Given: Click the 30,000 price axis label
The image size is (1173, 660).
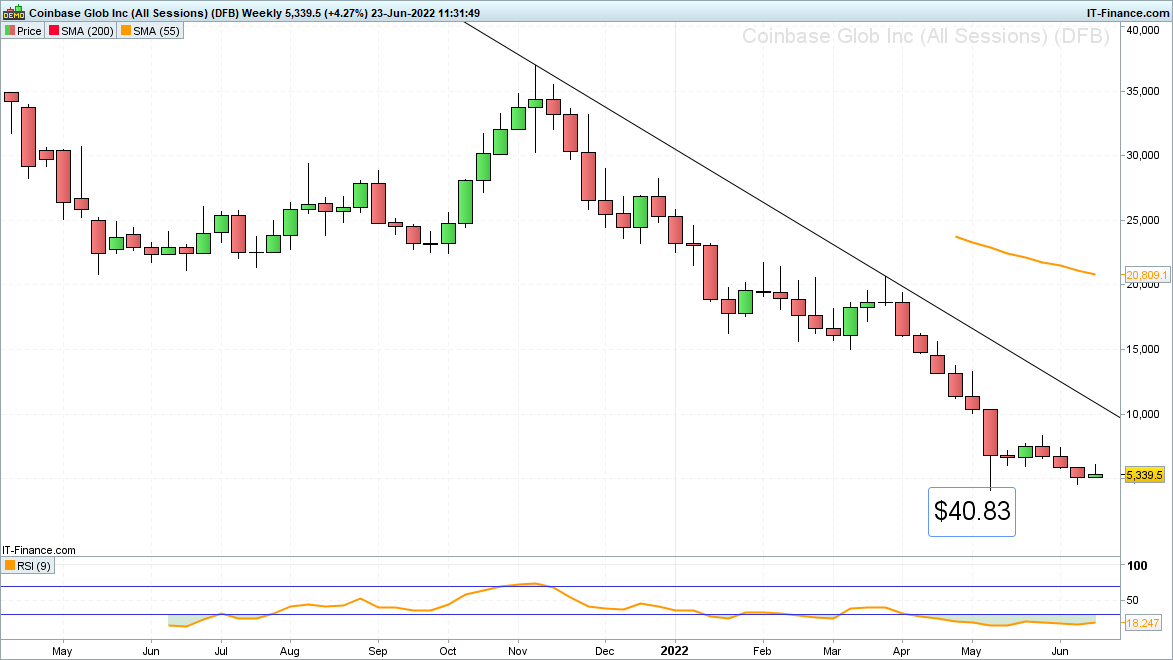Looking at the screenshot, I should tap(1143, 156).
